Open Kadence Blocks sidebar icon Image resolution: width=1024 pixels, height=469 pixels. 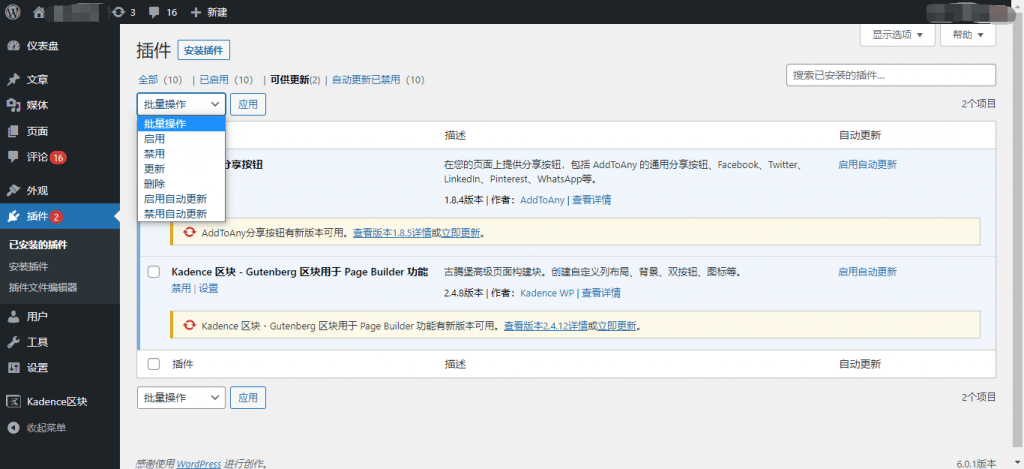point(13,402)
